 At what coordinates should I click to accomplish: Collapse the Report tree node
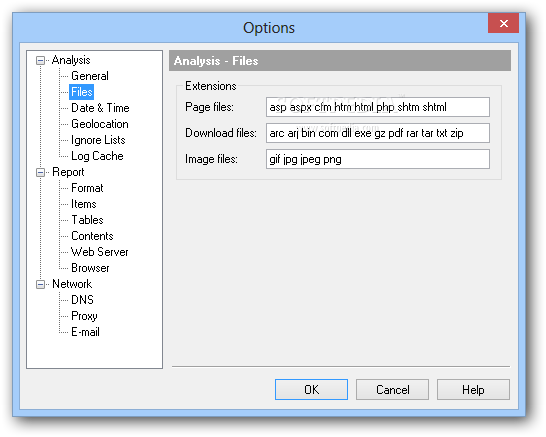pyautogui.click(x=40, y=172)
